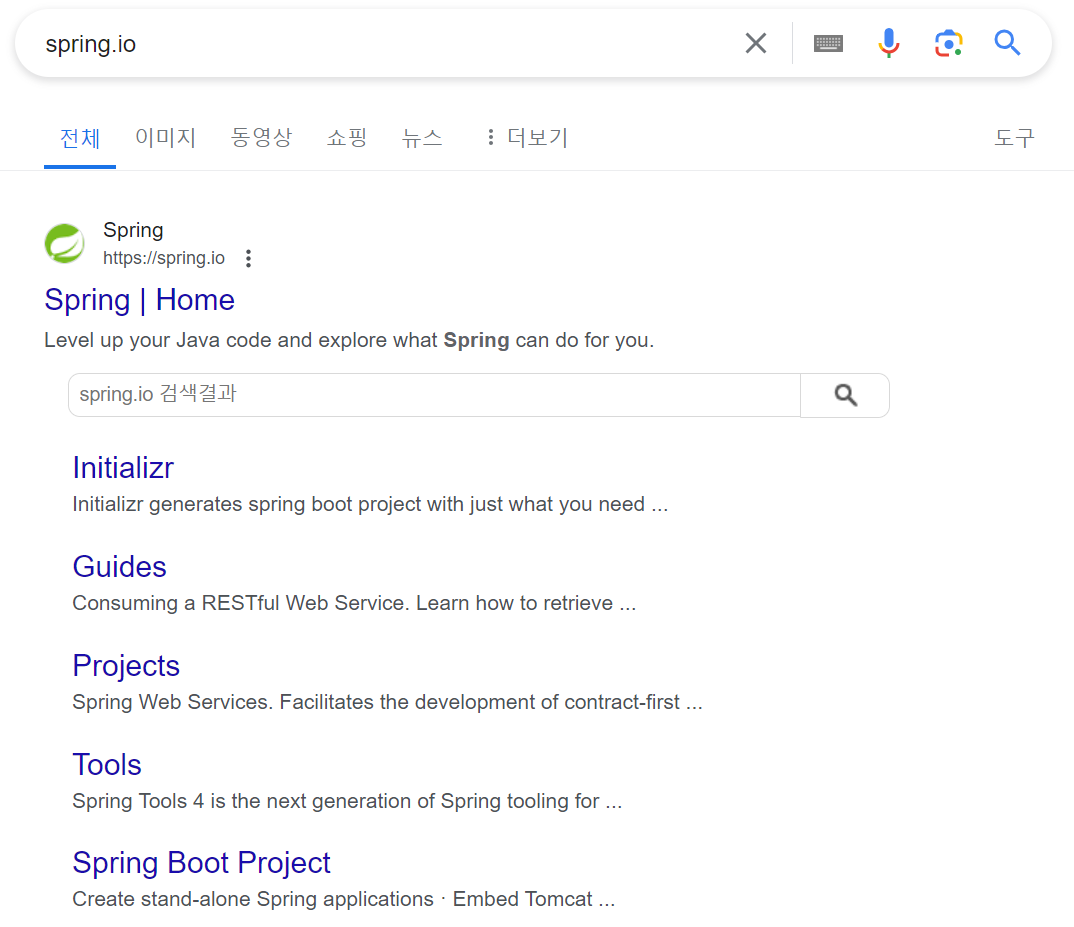Open the 뉴스 tab
Viewport: 1074px width, 927px height.
tap(422, 138)
